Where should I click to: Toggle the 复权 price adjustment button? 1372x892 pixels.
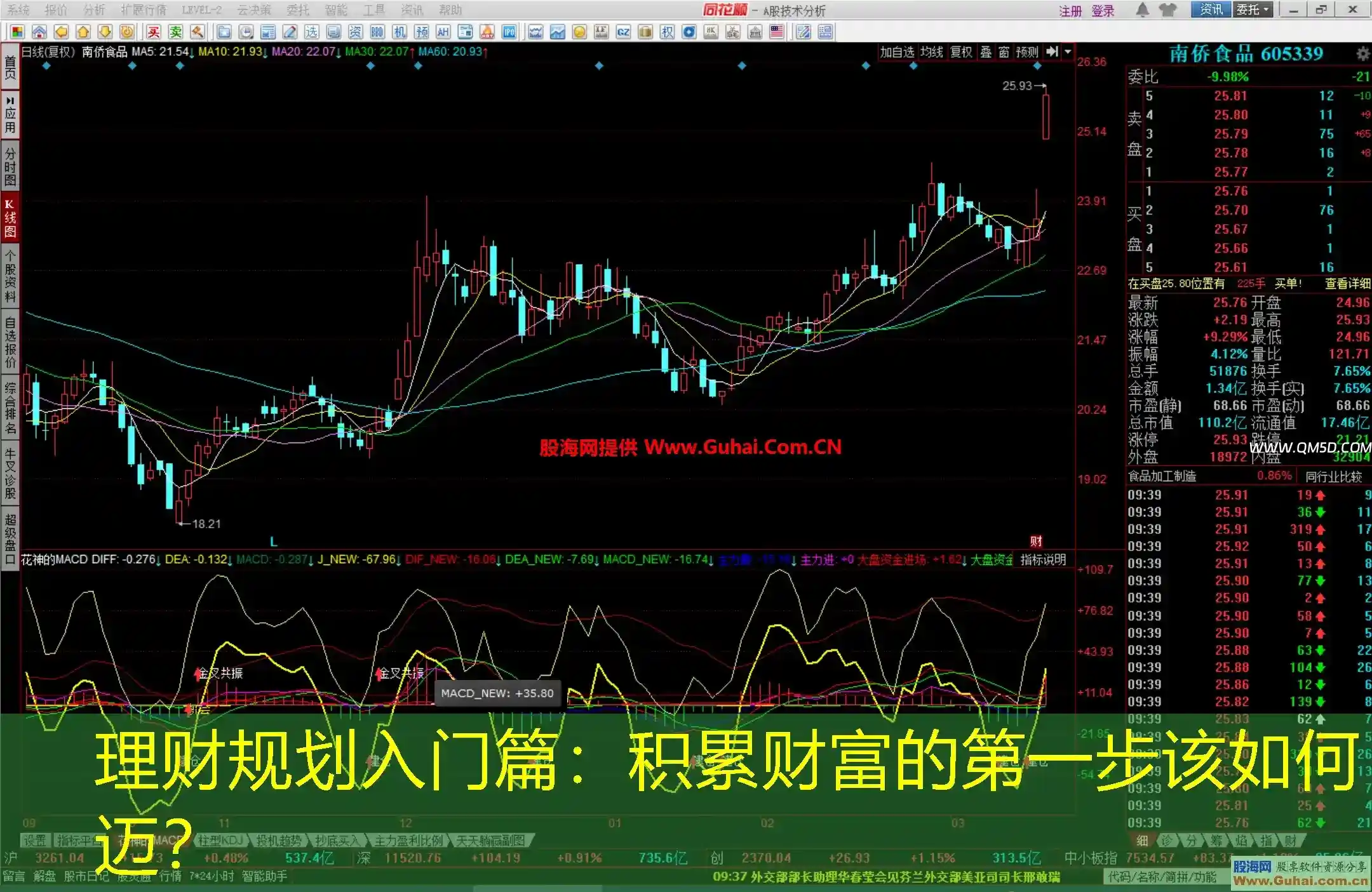click(961, 52)
